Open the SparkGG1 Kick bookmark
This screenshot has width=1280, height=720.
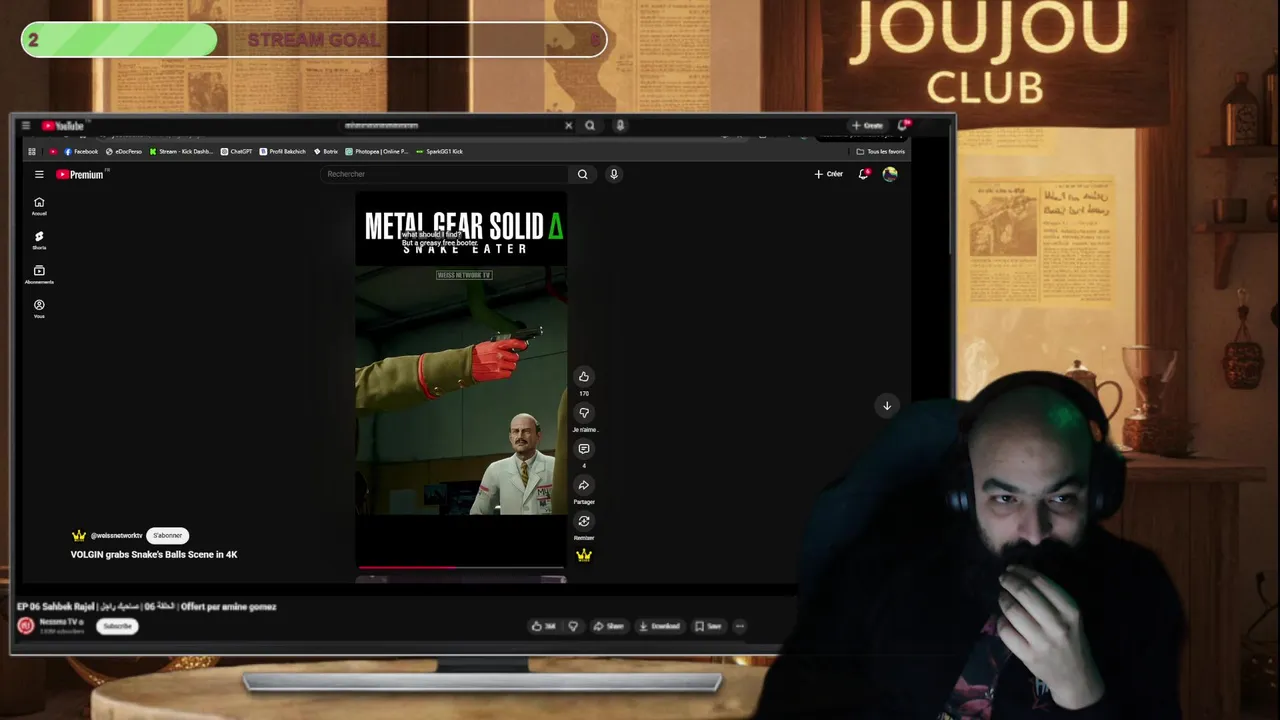[x=439, y=152]
